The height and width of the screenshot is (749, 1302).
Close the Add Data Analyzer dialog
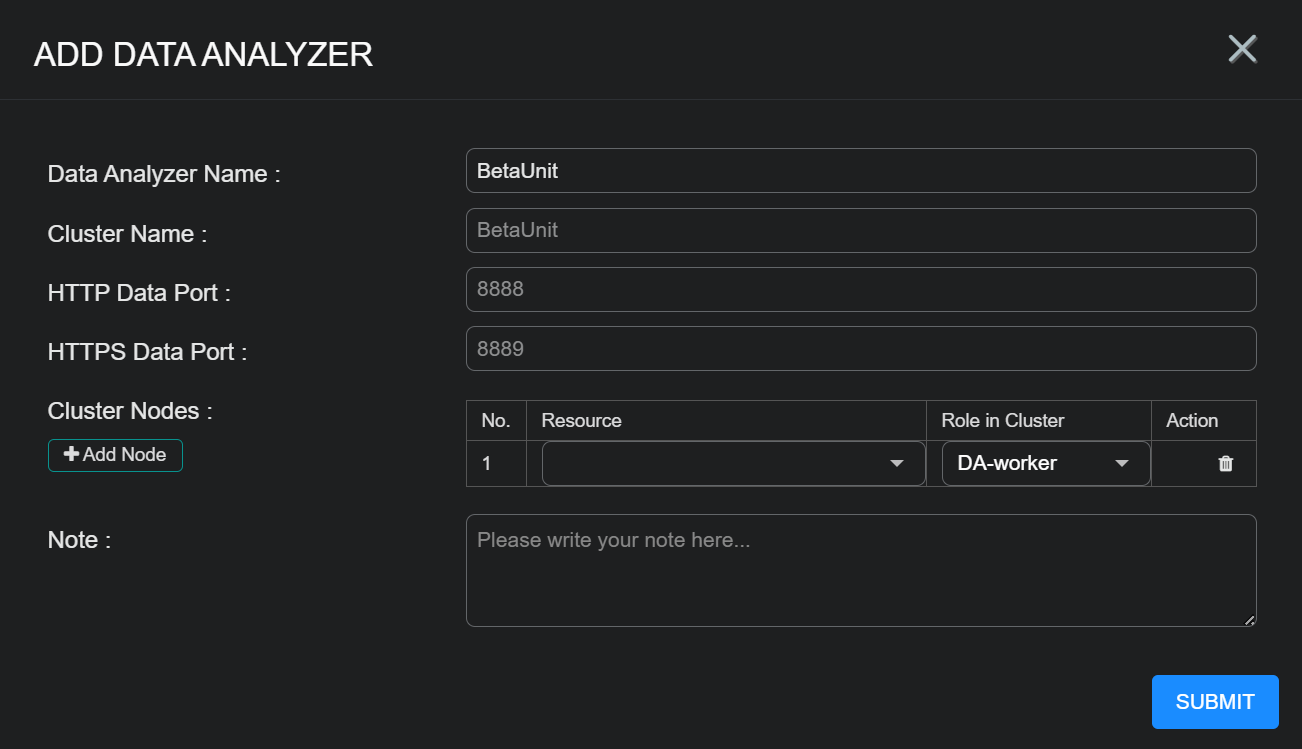pos(1242,49)
